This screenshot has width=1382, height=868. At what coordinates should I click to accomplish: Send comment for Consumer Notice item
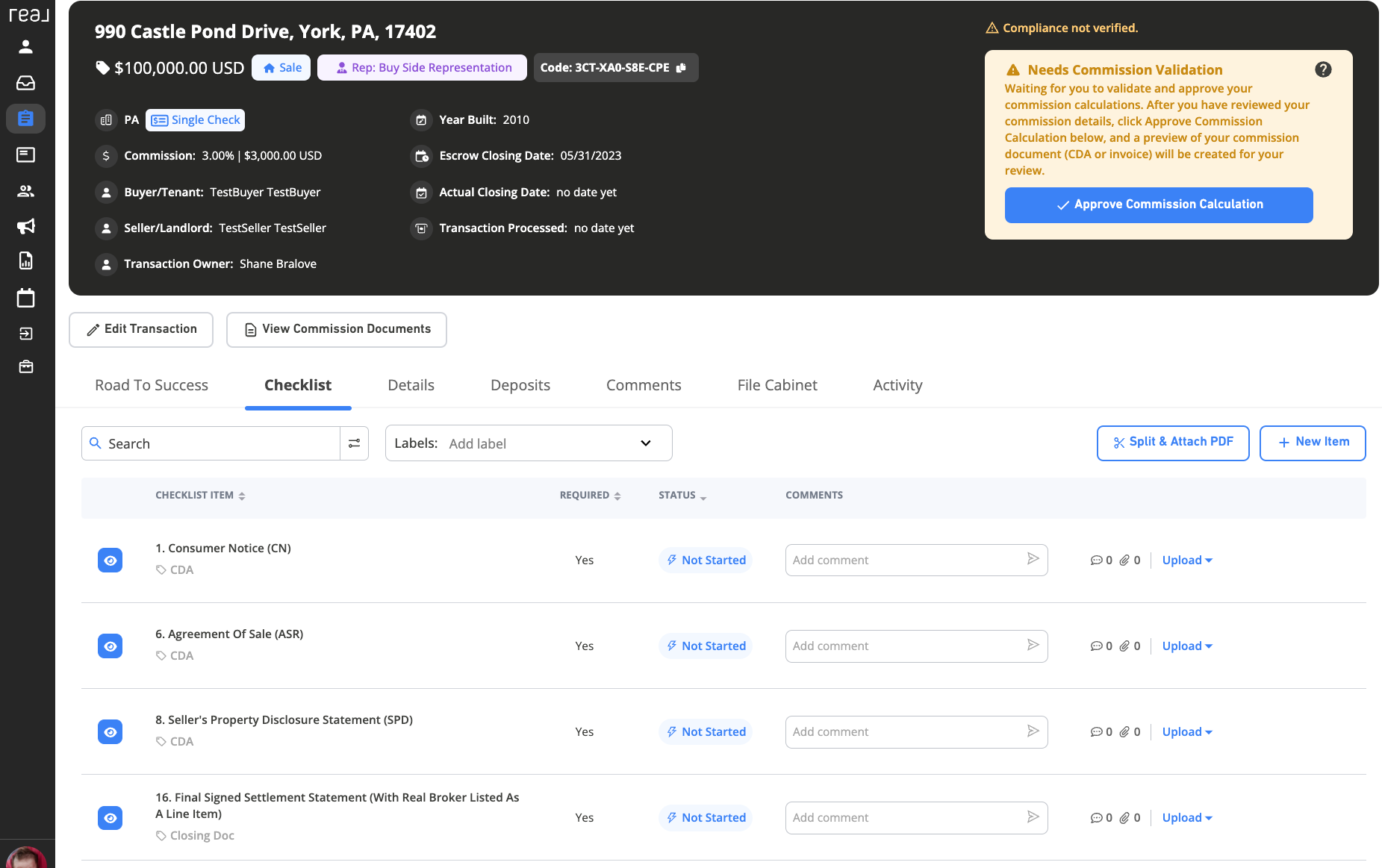click(x=1033, y=559)
